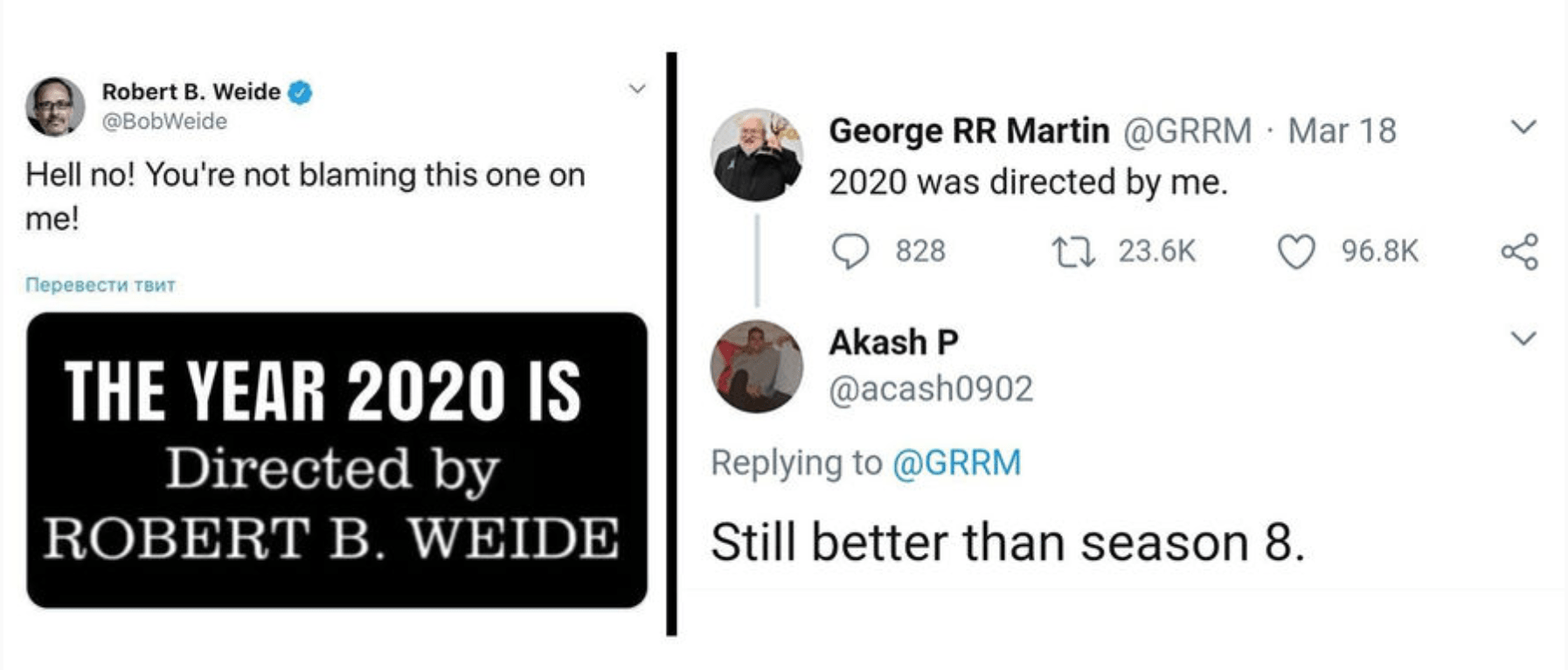This screenshot has height=670, width=1568.
Task: Like the "2020 was directed by me" tweet
Action: click(x=1296, y=252)
